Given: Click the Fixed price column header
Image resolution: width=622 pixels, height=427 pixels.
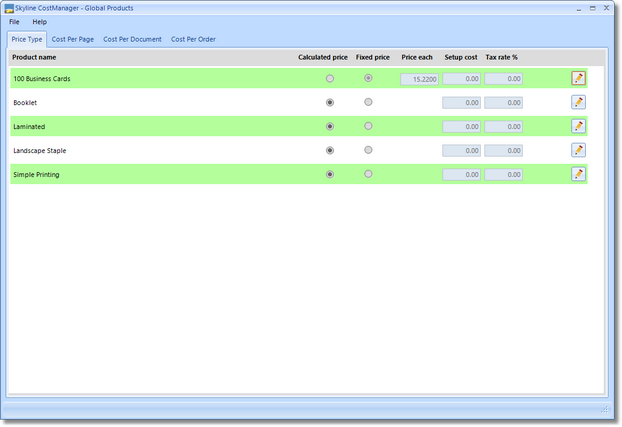Looking at the screenshot, I should 372,57.
